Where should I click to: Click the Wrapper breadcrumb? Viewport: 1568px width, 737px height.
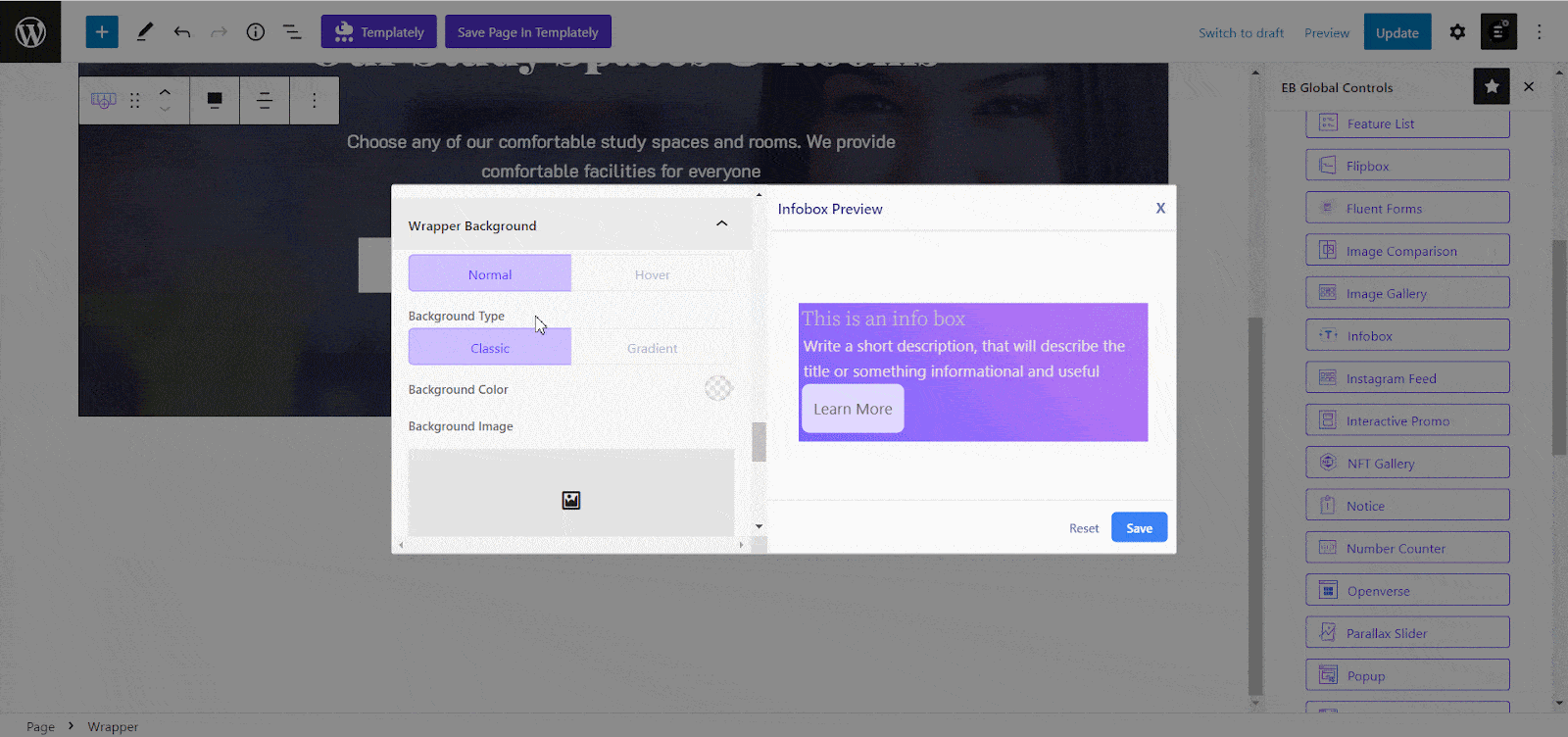coord(113,726)
